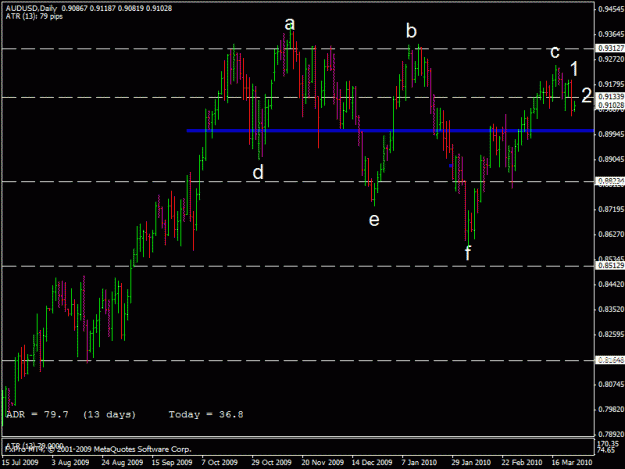625x469 pixels.
Task: Click the 0.81648 price level tag
Action: tap(611, 360)
